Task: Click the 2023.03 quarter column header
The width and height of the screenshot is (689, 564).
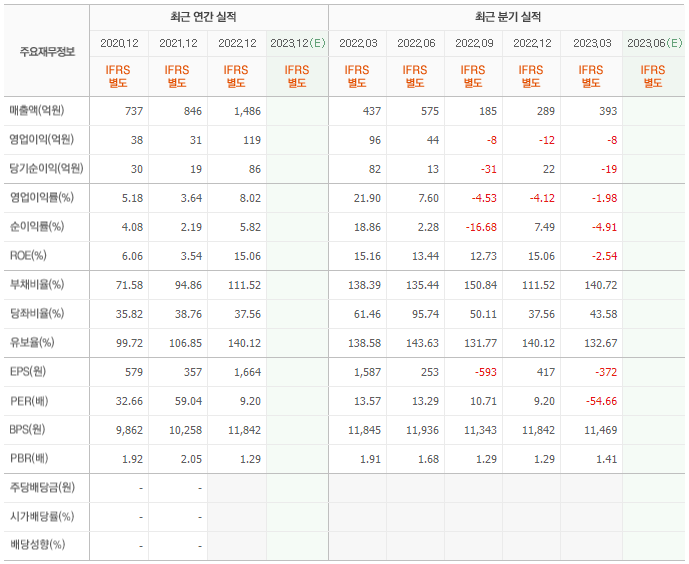Action: [x=592, y=43]
